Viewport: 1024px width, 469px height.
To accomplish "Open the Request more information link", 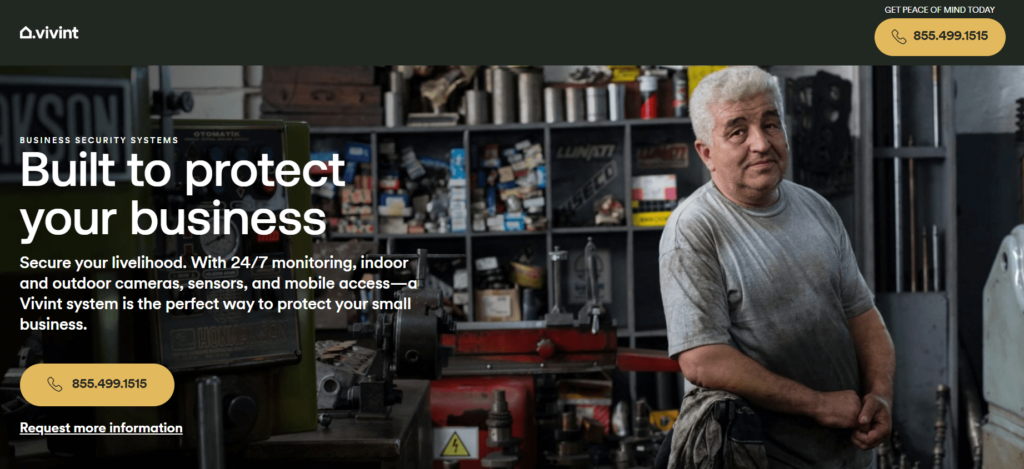I will pos(101,428).
